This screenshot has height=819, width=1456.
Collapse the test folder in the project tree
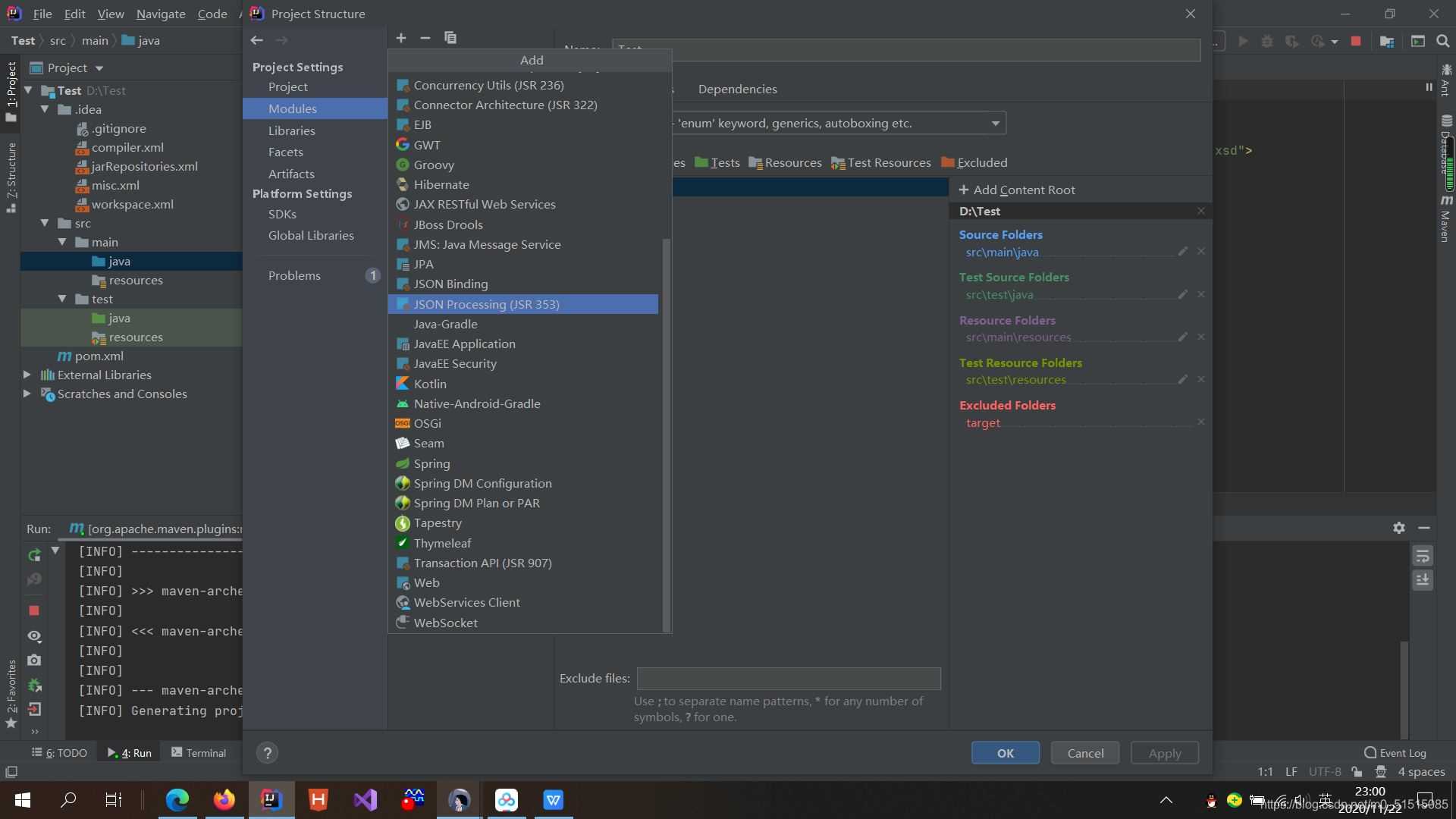(64, 299)
